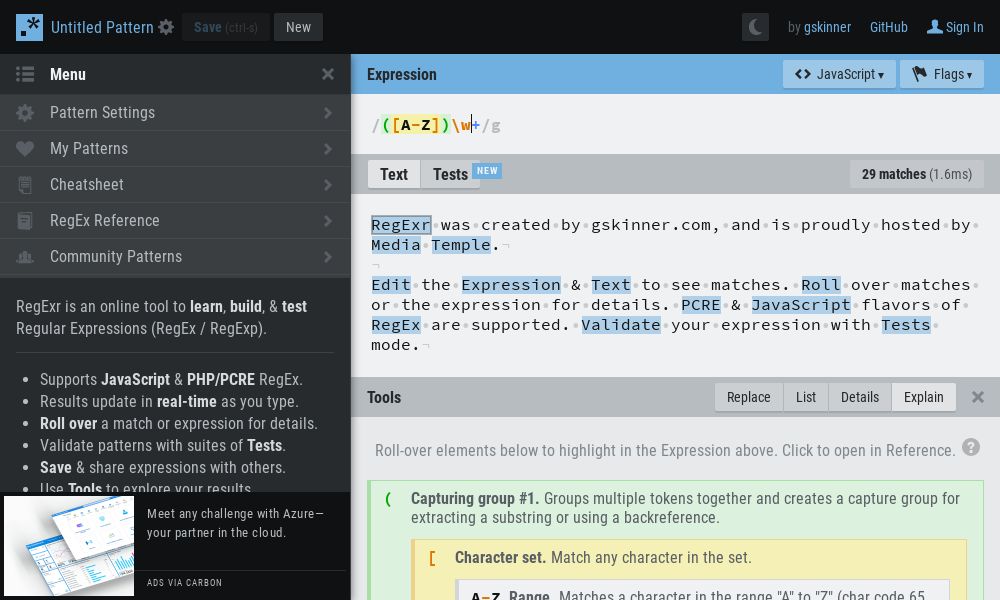Click the Character set explanation entry
This screenshot has width=1000, height=600.
click(x=603, y=557)
